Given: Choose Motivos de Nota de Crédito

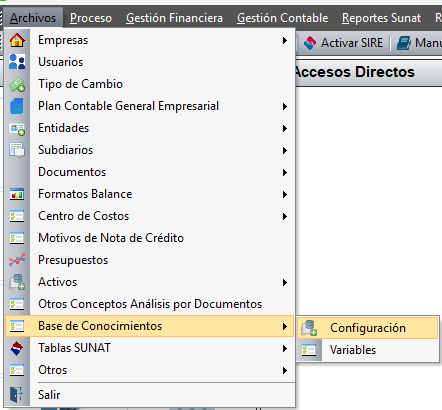Looking at the screenshot, I should (x=111, y=238).
